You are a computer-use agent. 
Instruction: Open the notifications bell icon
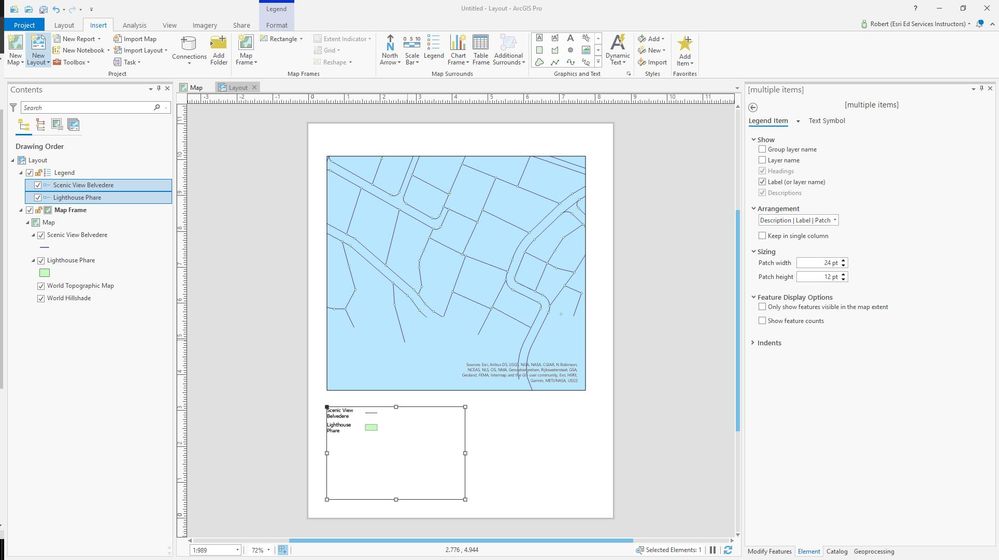coord(980,24)
